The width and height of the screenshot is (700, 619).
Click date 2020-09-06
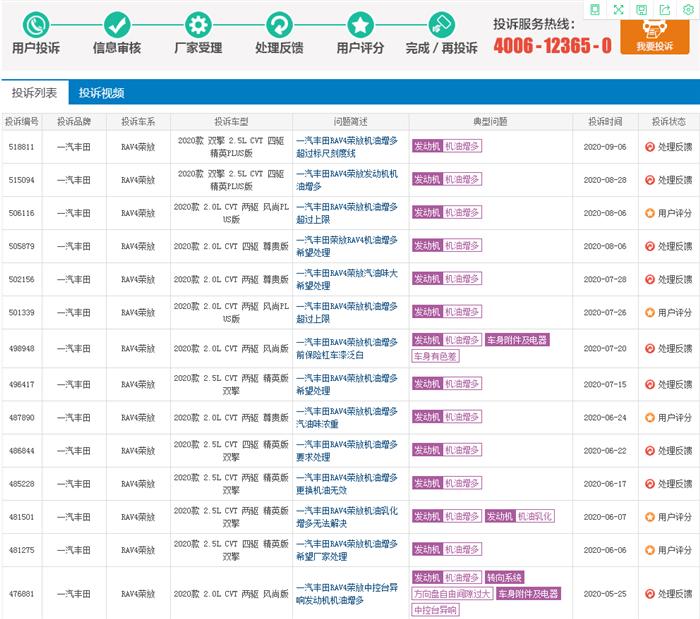[605, 147]
